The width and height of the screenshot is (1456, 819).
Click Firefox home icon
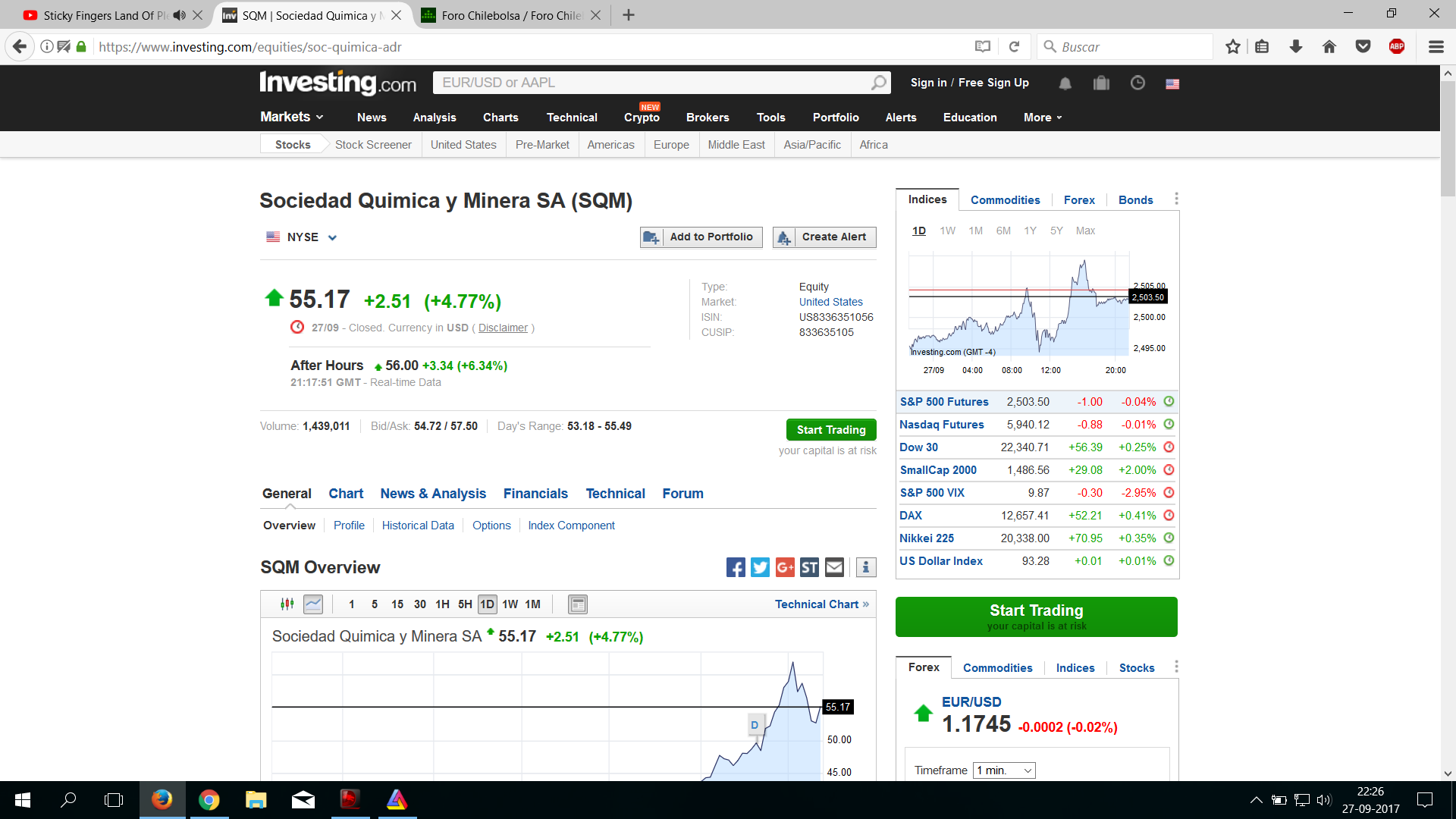click(1329, 47)
